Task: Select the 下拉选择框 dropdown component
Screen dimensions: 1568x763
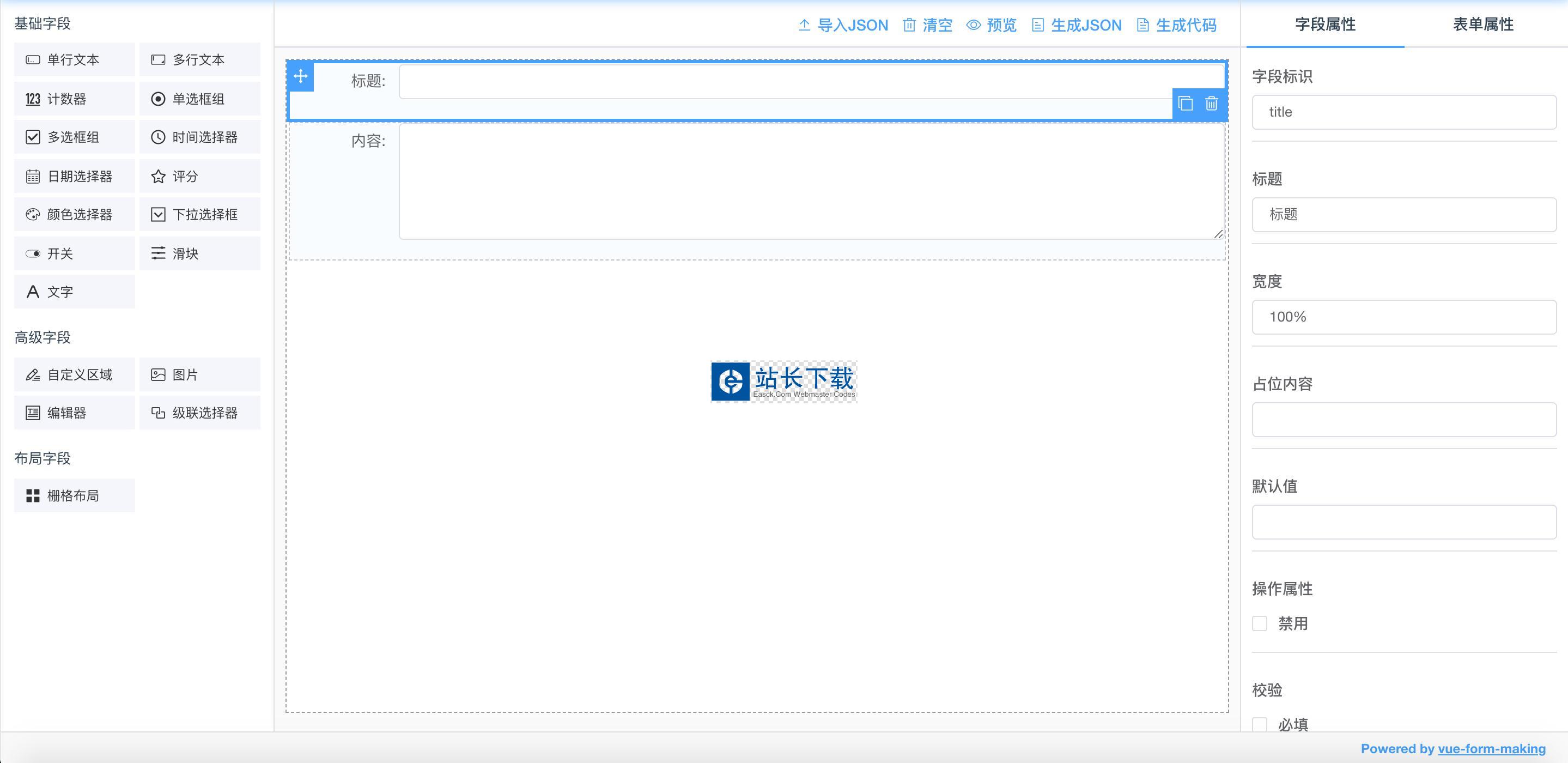Action: [x=199, y=214]
